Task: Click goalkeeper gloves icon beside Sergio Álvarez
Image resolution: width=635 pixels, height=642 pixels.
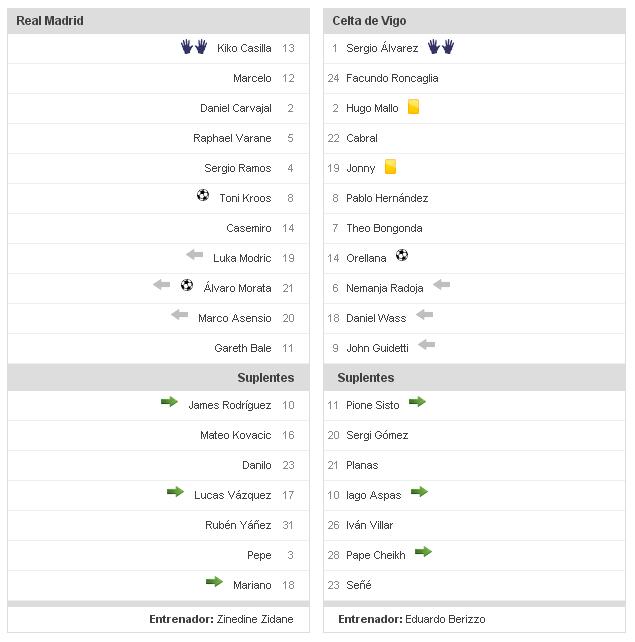Action: 440,47
